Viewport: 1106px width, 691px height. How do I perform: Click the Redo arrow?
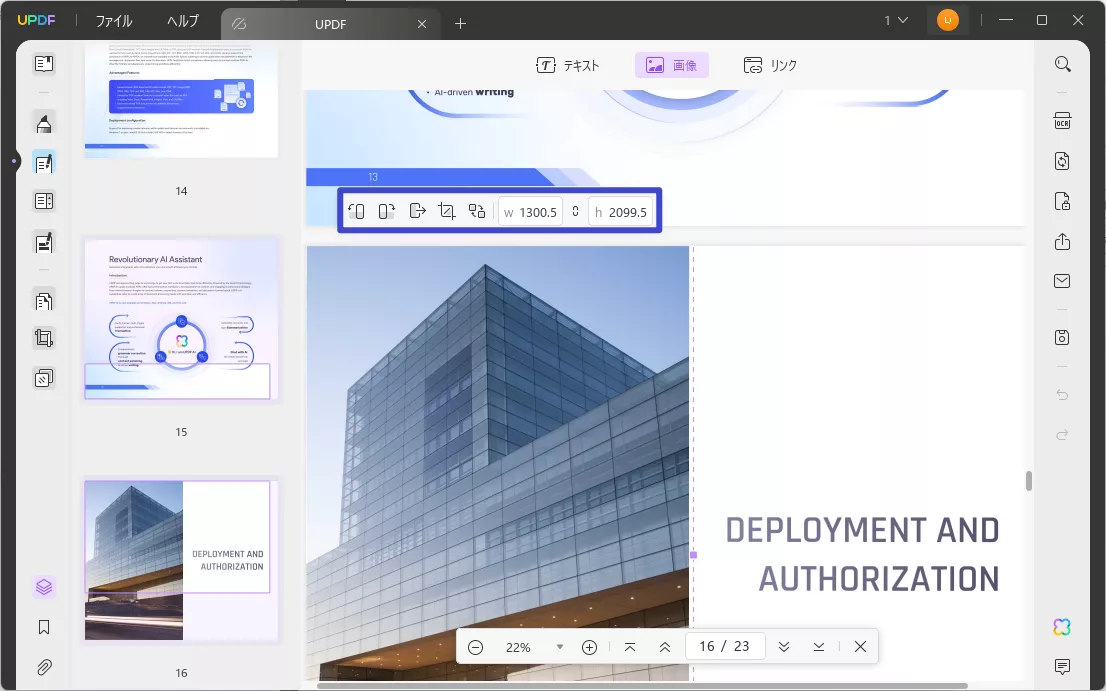point(1062,434)
